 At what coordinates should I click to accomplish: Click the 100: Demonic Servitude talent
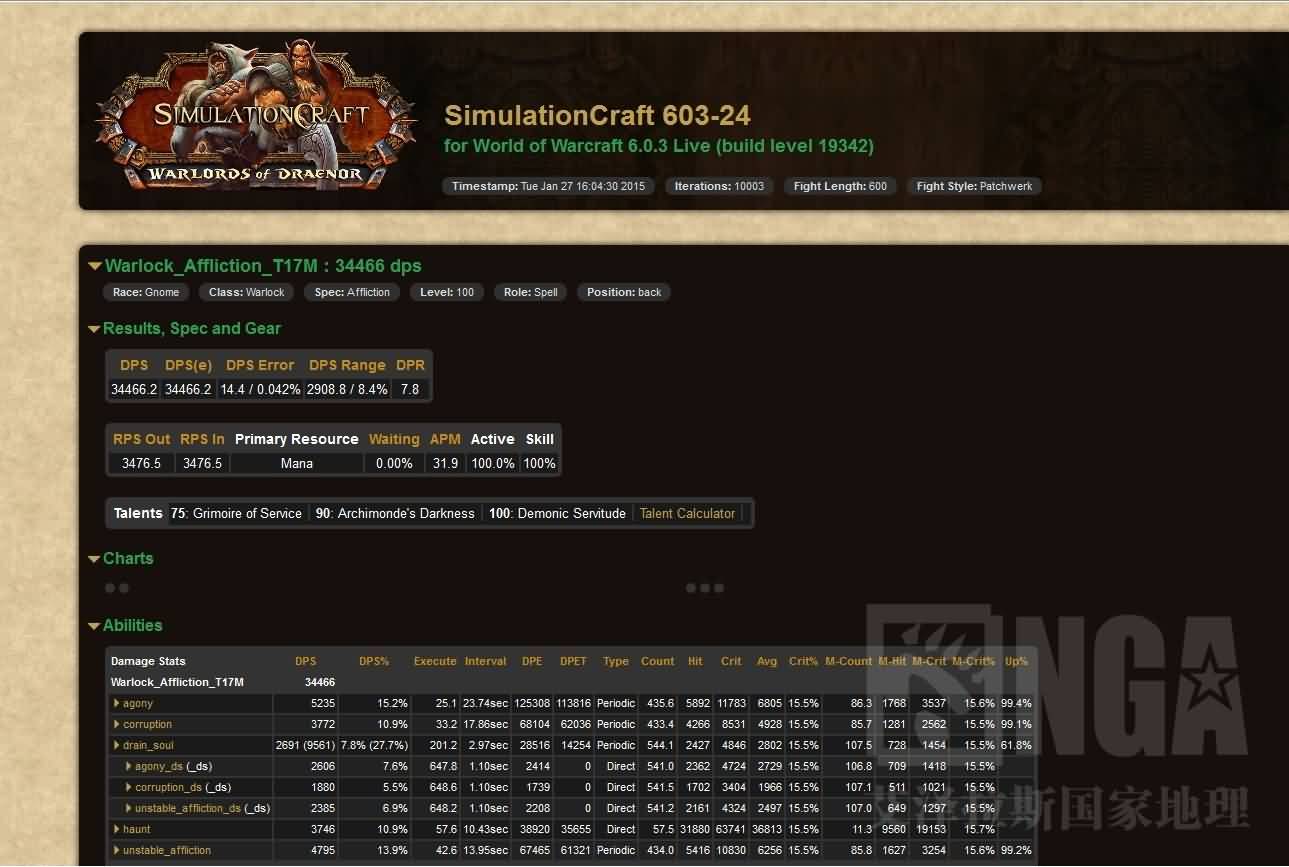click(557, 513)
